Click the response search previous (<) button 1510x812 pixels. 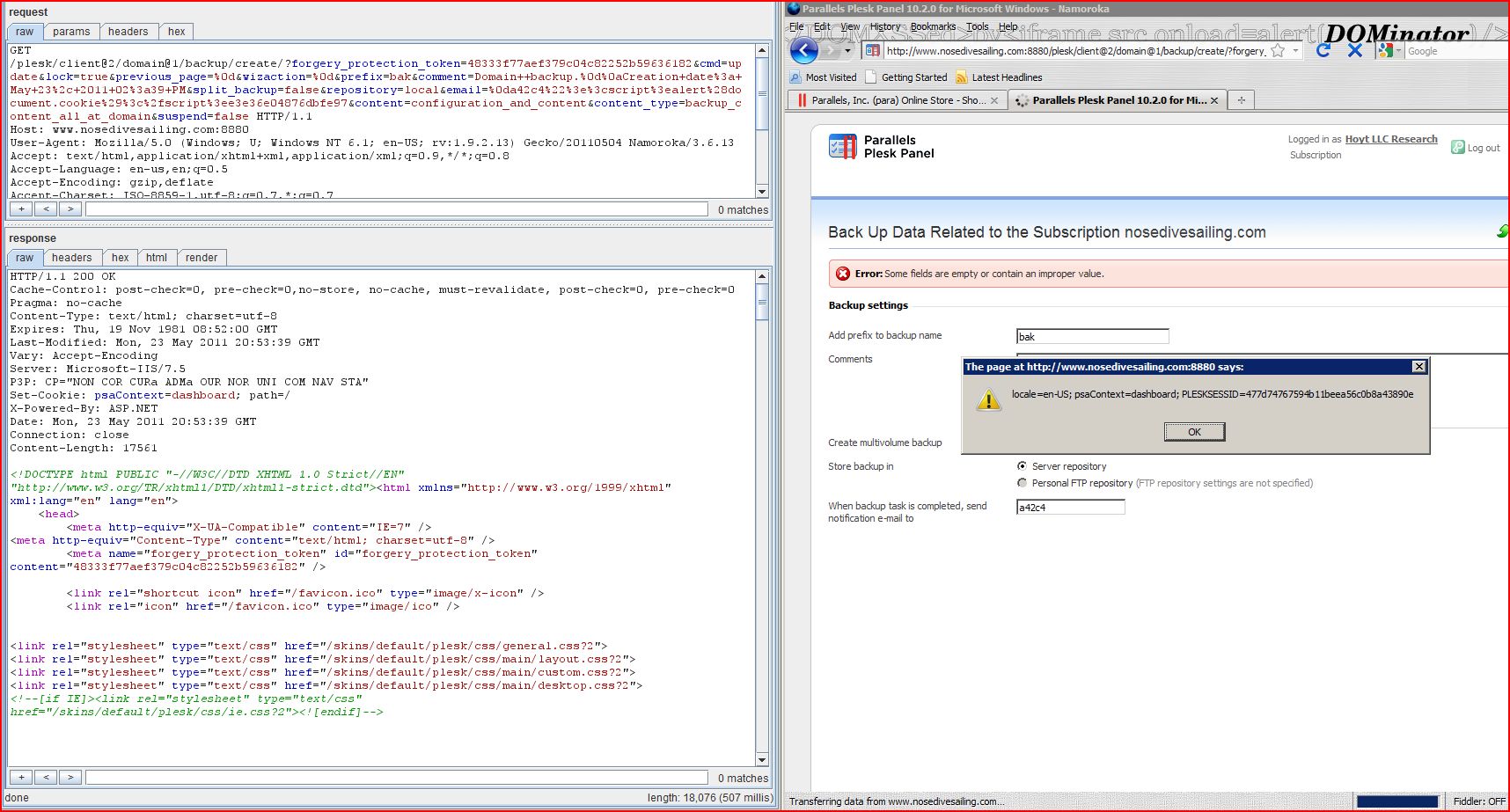pos(46,778)
